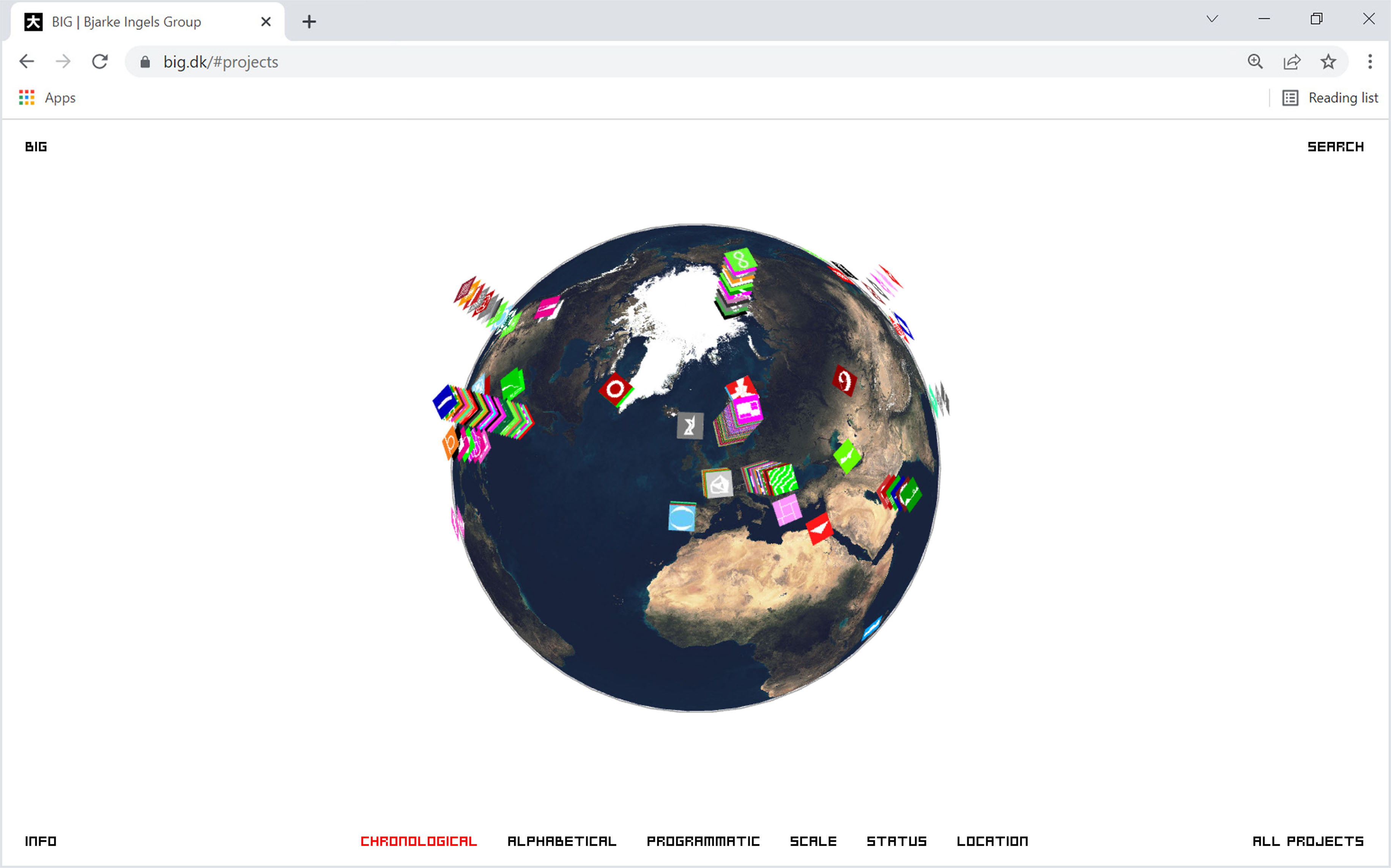Click the gray hourglass project icon

pyautogui.click(x=690, y=425)
